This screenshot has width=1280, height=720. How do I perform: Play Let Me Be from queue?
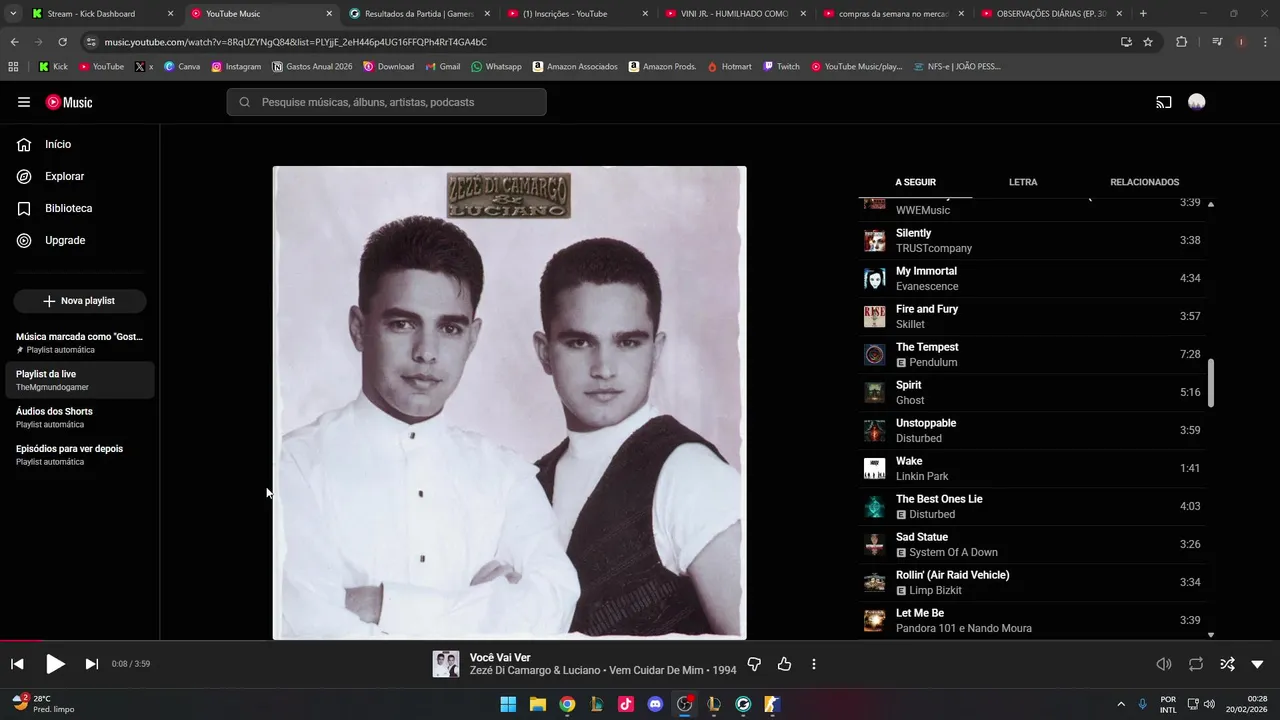[x=1032, y=620]
